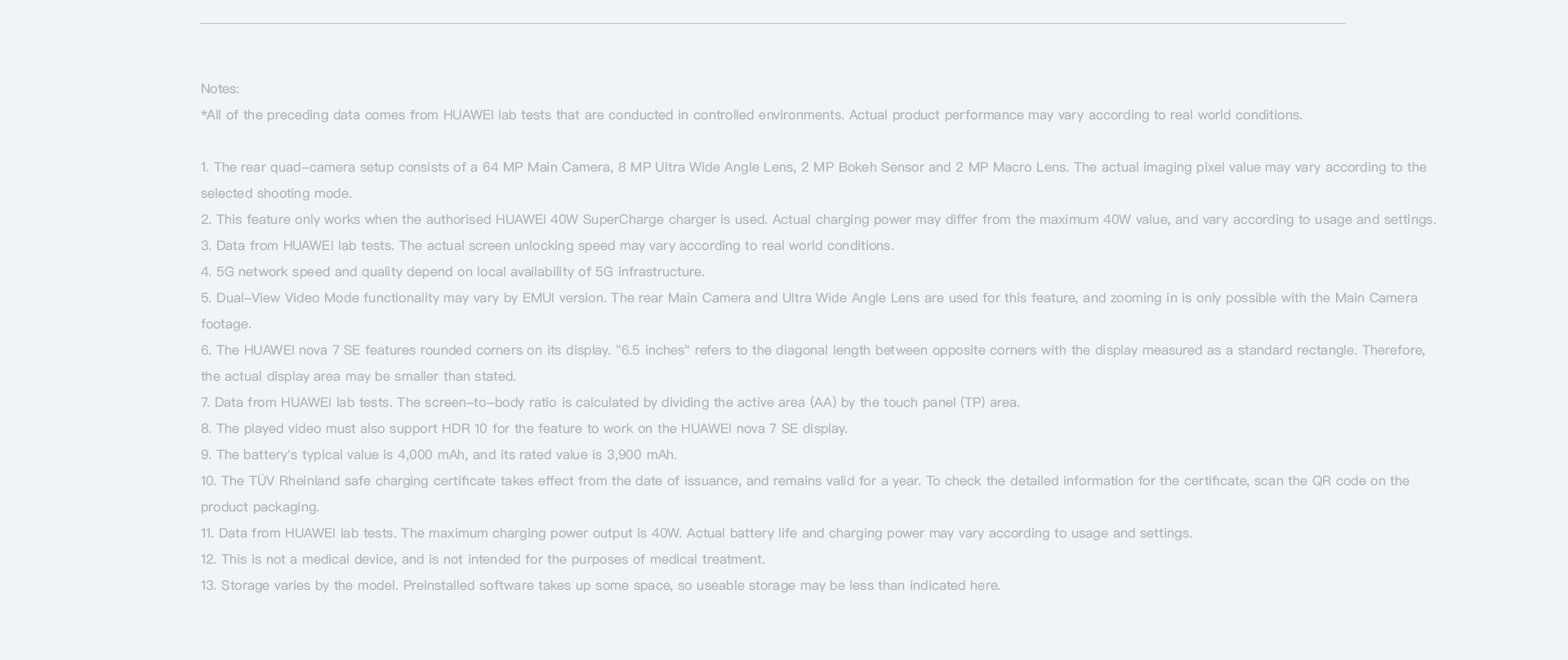Image resolution: width=1568 pixels, height=660 pixels.
Task: Click note 3 about screen unlocking speed
Action: click(547, 245)
